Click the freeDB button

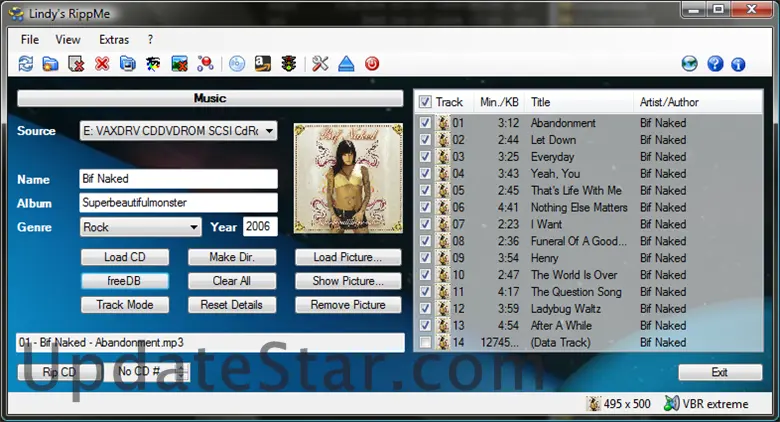coord(124,281)
